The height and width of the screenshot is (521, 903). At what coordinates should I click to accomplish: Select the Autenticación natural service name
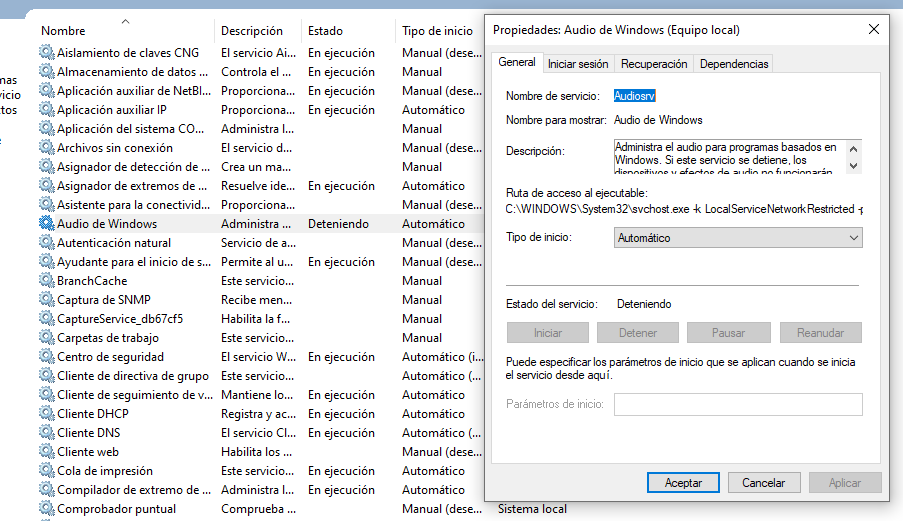click(114, 243)
